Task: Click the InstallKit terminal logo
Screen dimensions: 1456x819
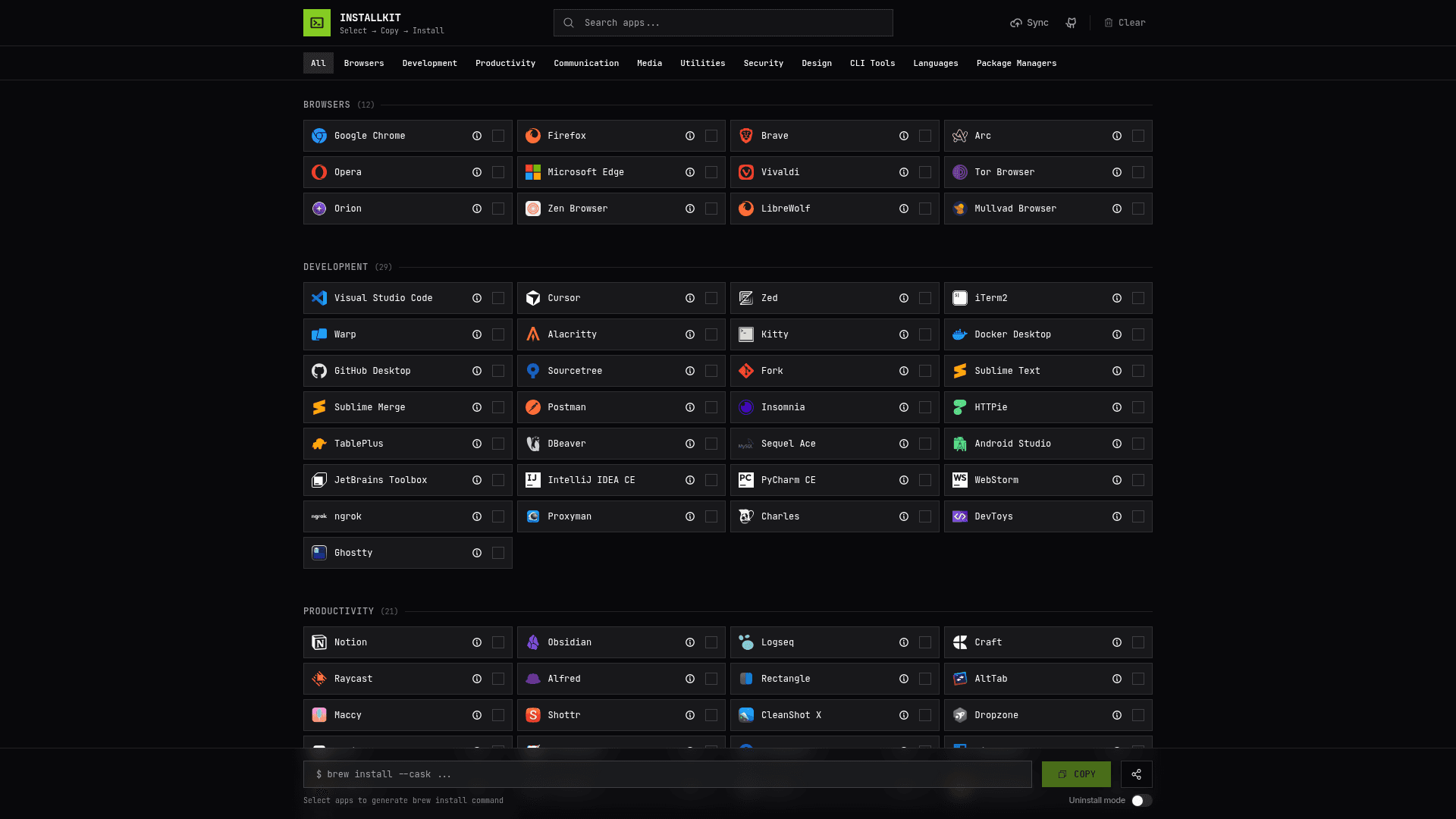Action: pyautogui.click(x=317, y=23)
